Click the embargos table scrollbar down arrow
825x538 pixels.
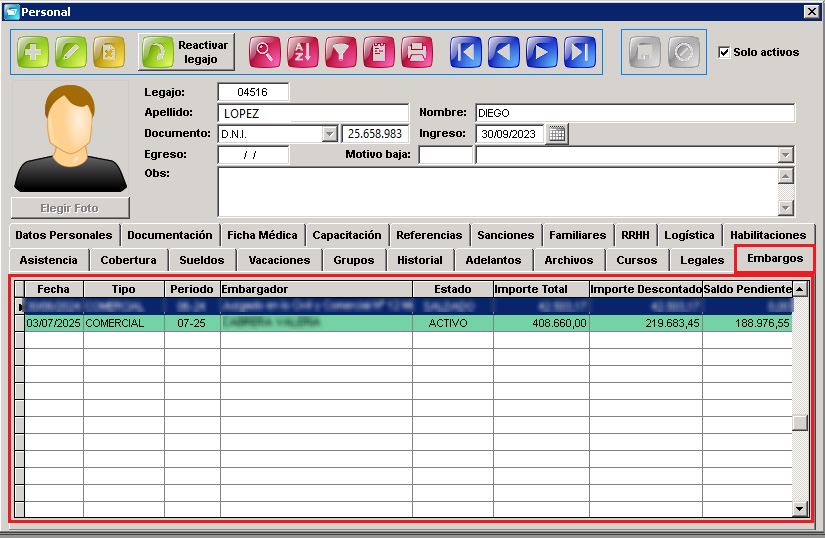click(x=800, y=509)
